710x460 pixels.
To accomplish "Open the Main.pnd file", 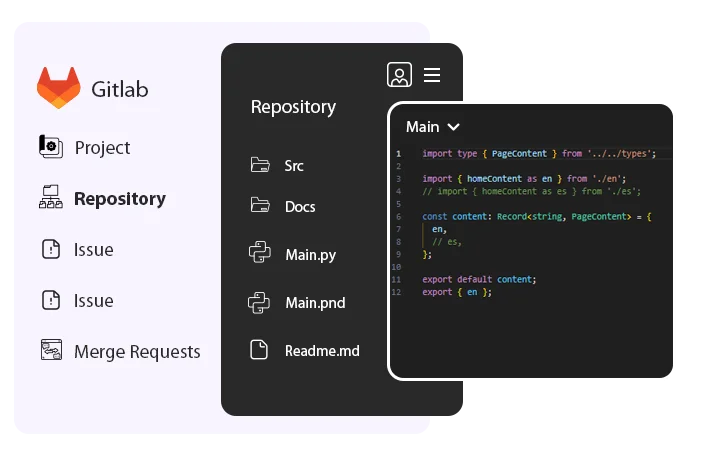I will [315, 302].
